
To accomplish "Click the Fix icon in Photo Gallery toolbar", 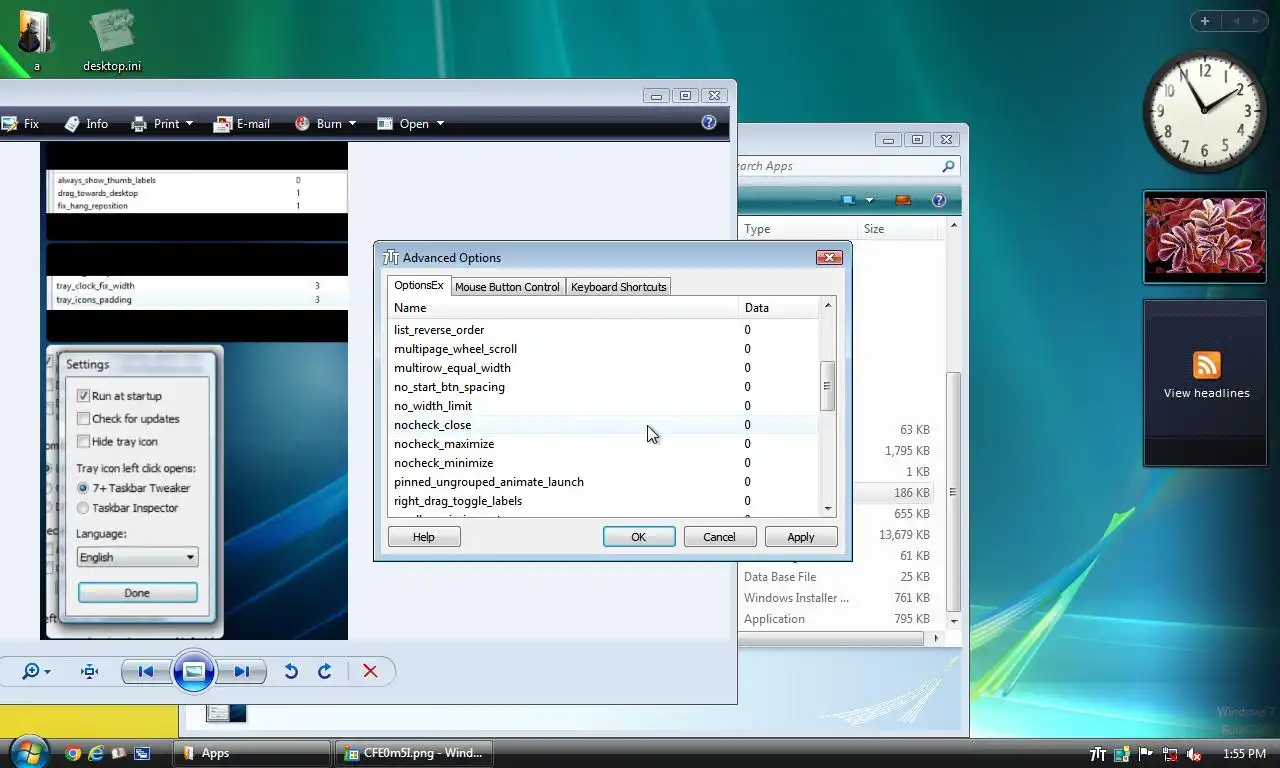I will [9, 124].
